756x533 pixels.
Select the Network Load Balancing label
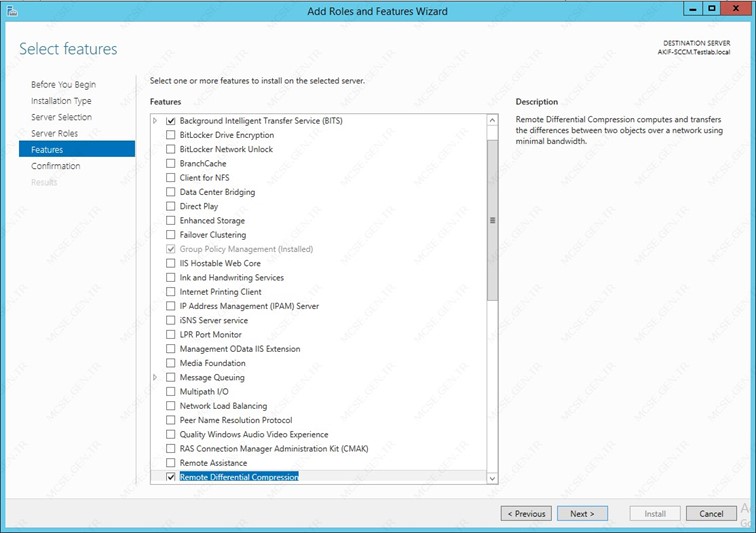coord(223,406)
